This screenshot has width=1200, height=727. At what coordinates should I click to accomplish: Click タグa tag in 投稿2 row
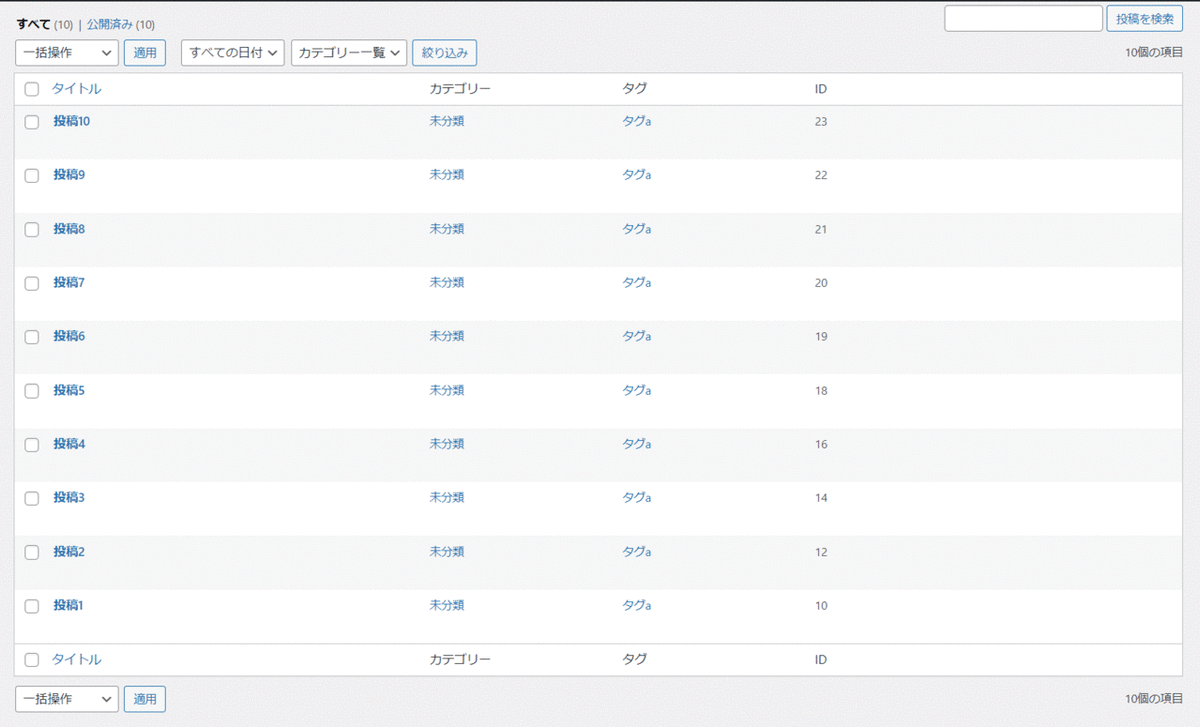pyautogui.click(x=637, y=552)
